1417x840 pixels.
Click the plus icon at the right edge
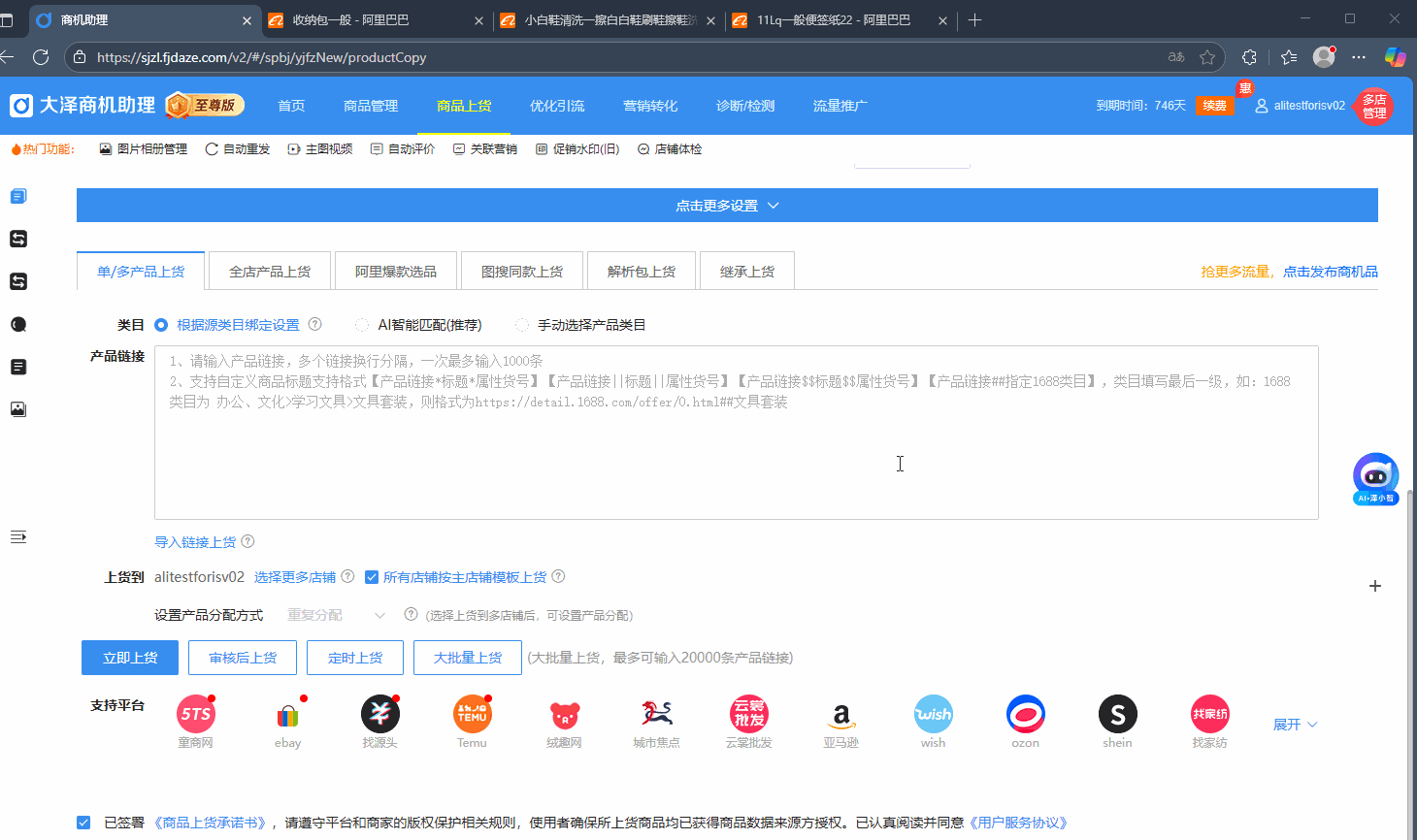pyautogui.click(x=1375, y=586)
